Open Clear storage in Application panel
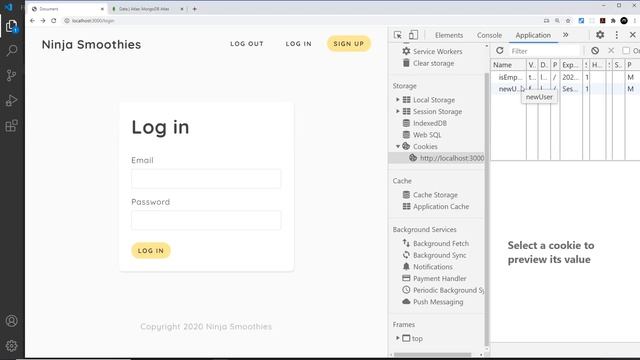Image resolution: width=640 pixels, height=360 pixels. click(433, 63)
